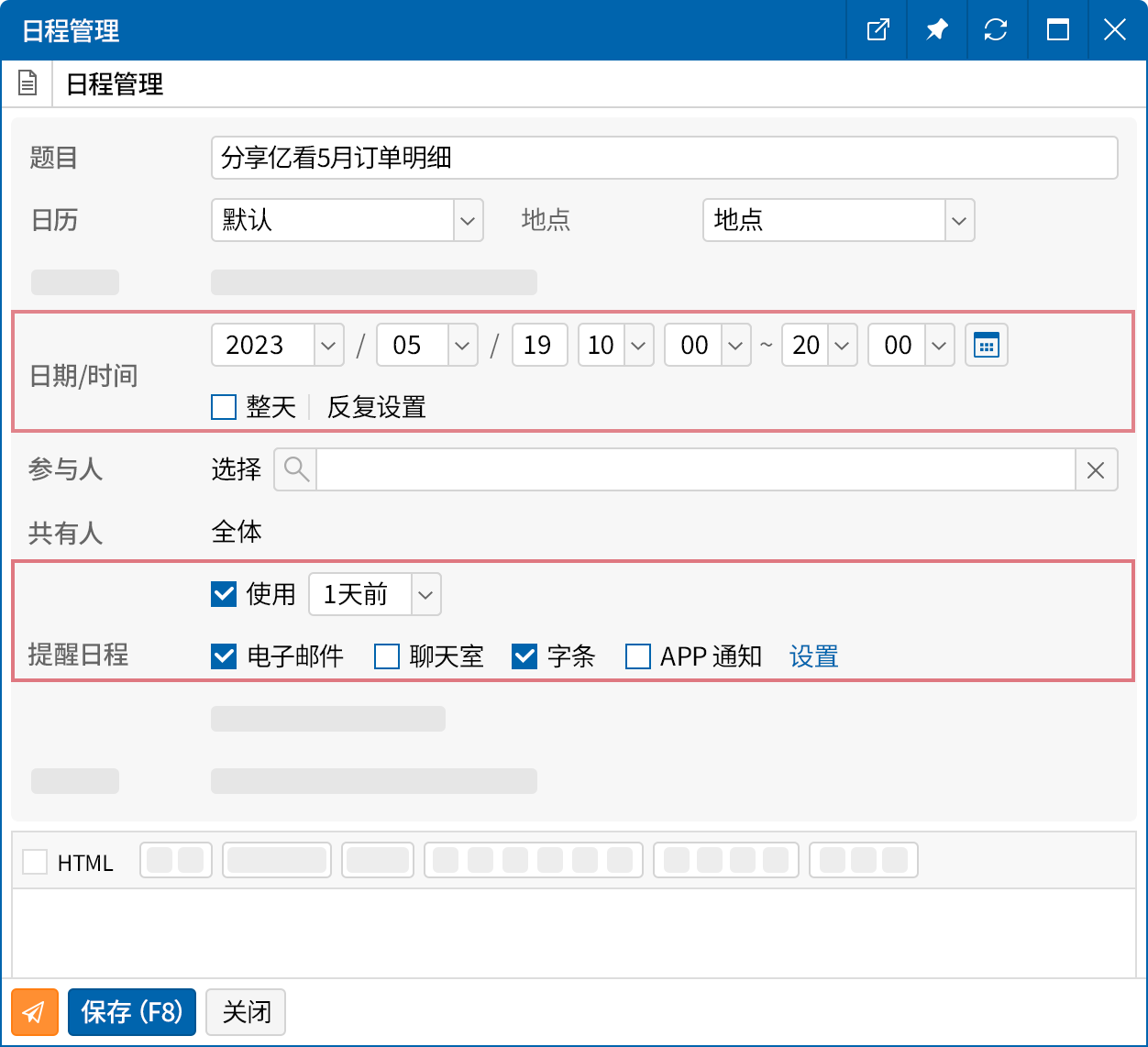This screenshot has height=1047, width=1148.
Task: Open 反复设置 recurrence settings
Action: (x=374, y=406)
